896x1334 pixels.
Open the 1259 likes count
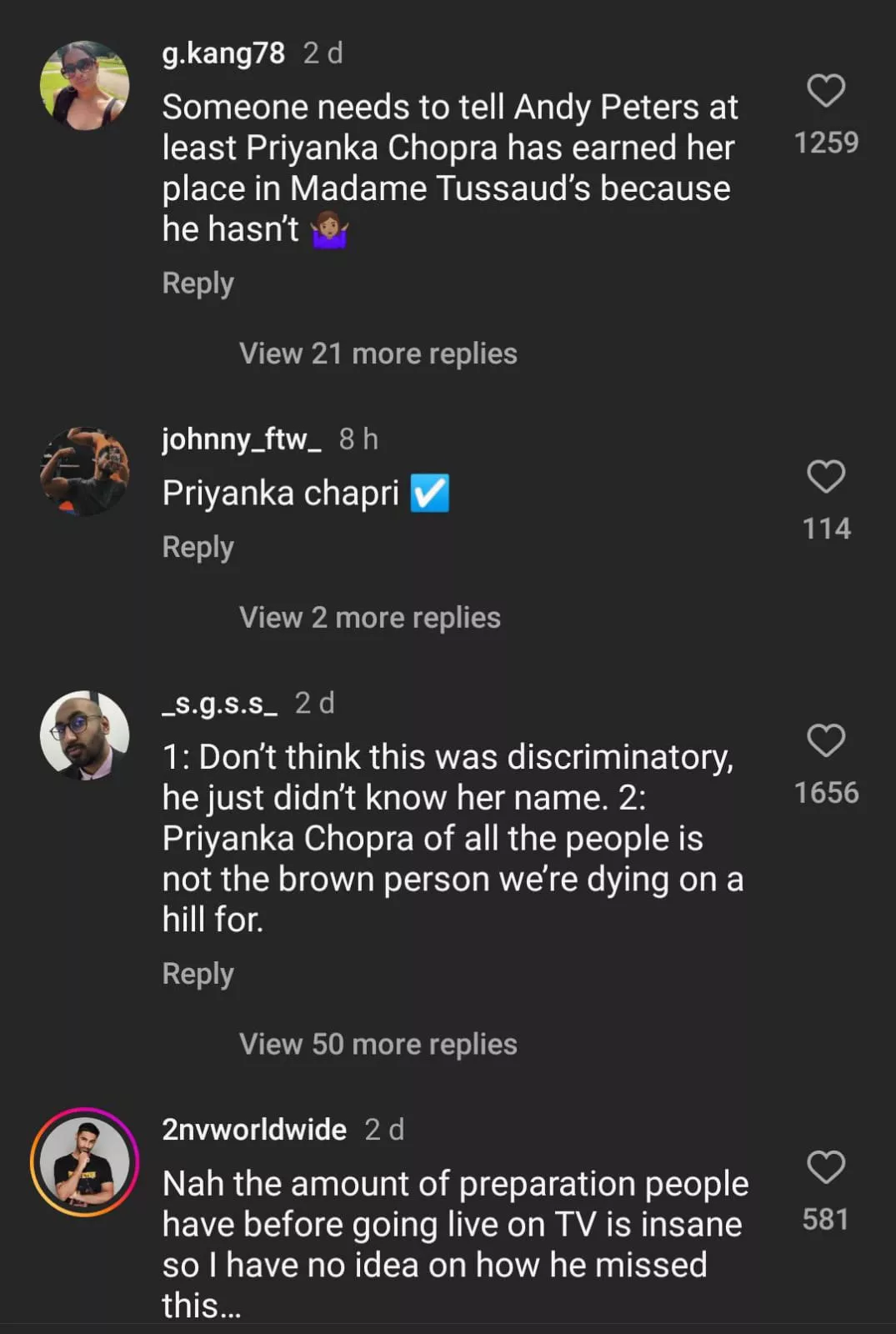coord(826,143)
